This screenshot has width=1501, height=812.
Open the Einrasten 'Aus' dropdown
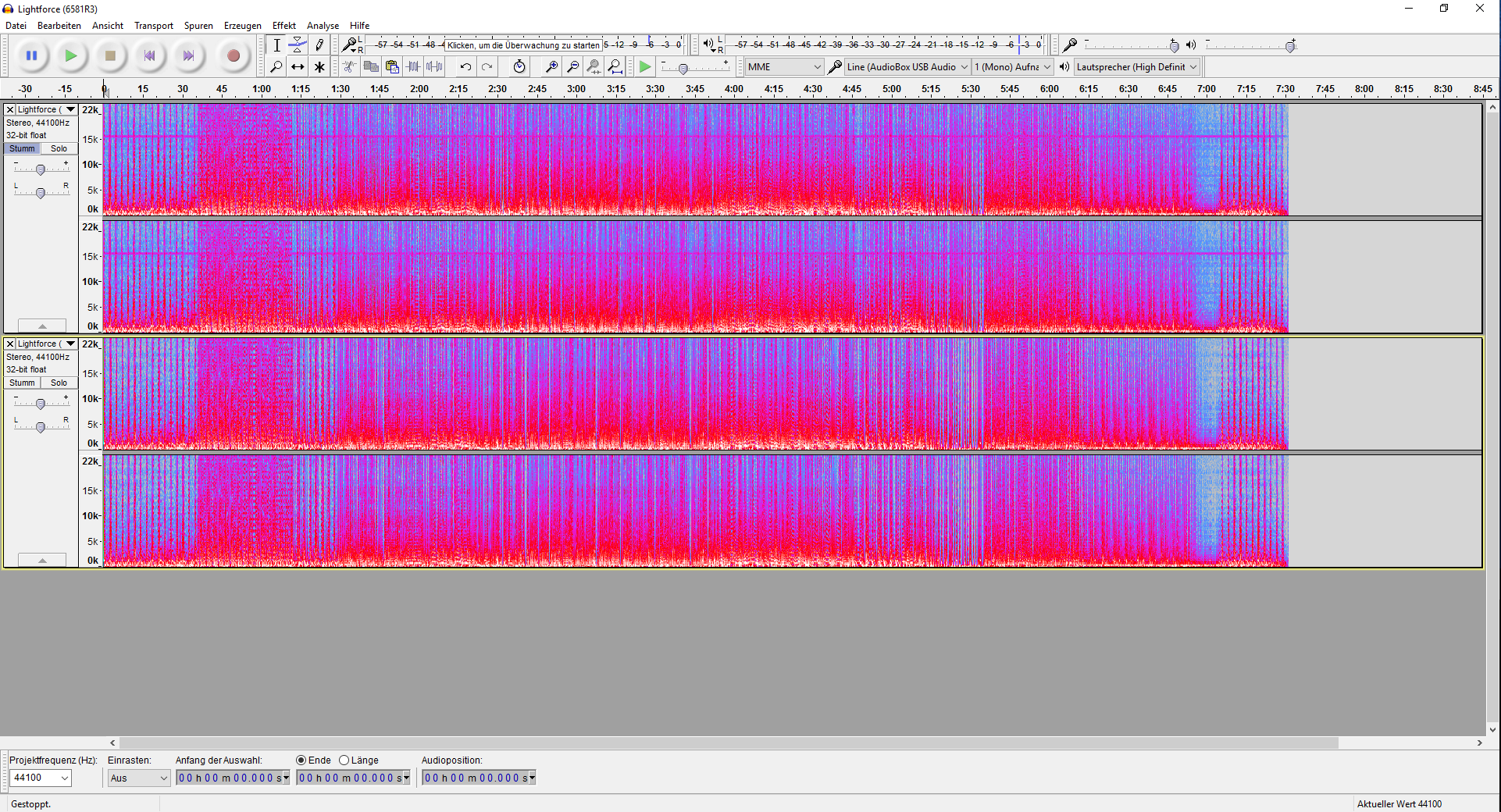(138, 778)
